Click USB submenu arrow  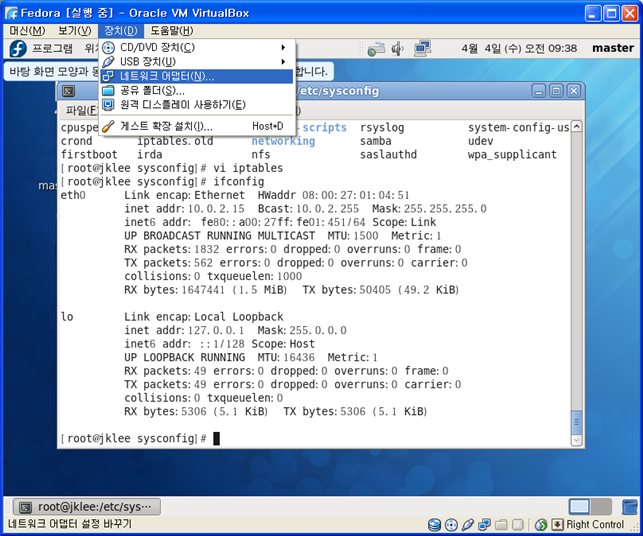pyautogui.click(x=283, y=62)
